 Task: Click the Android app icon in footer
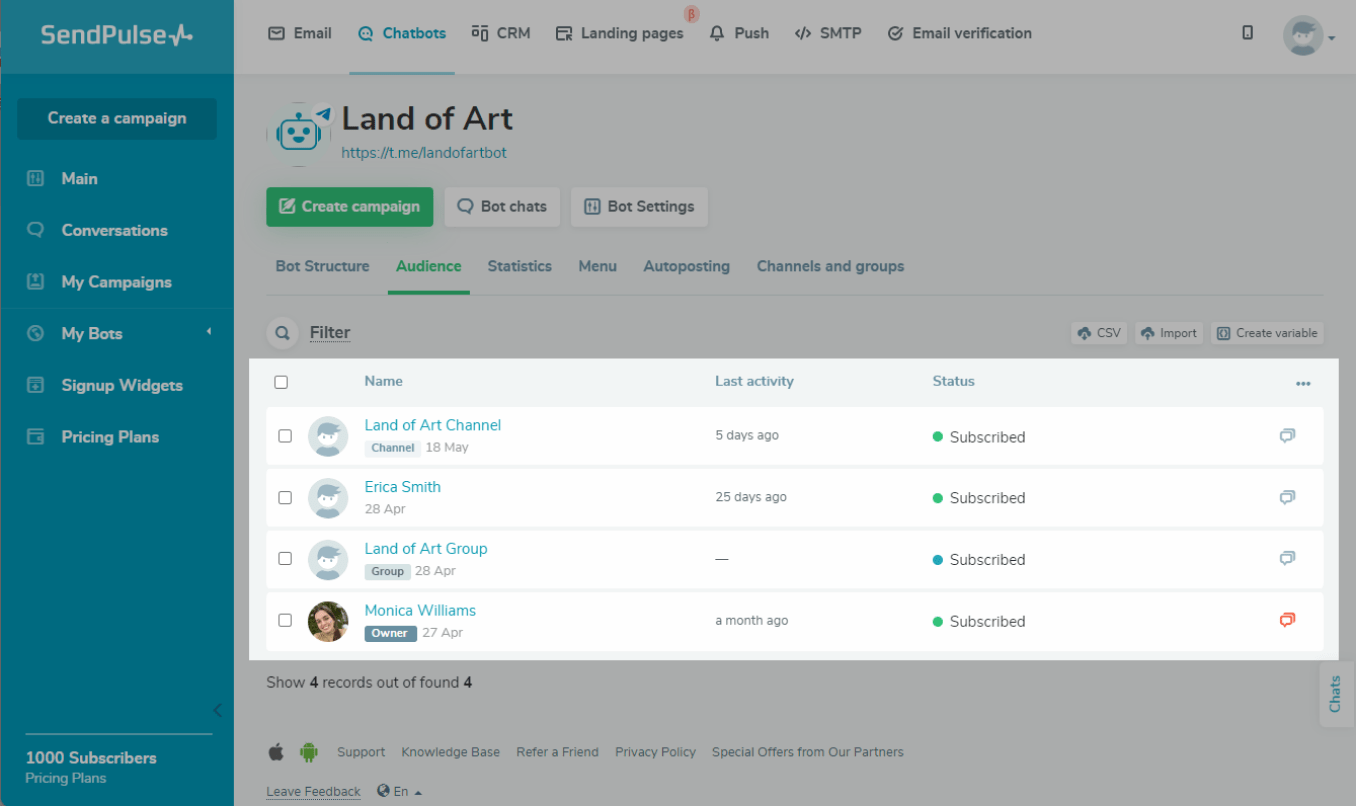tap(308, 752)
